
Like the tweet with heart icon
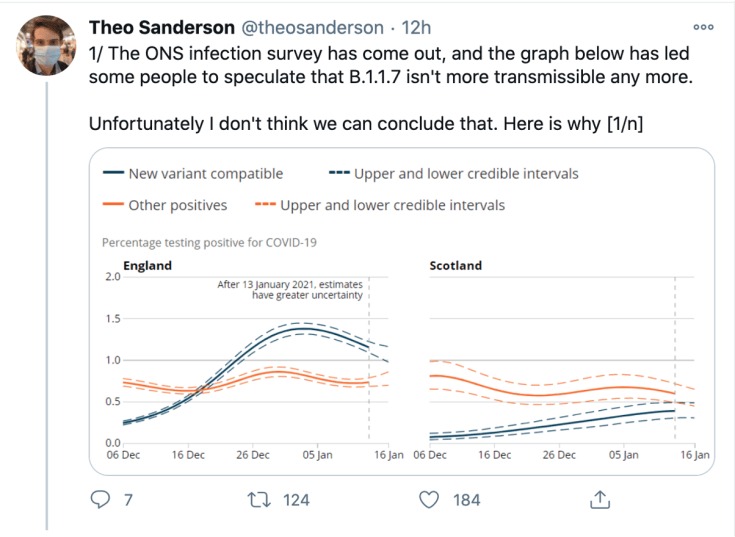pyautogui.click(x=430, y=498)
